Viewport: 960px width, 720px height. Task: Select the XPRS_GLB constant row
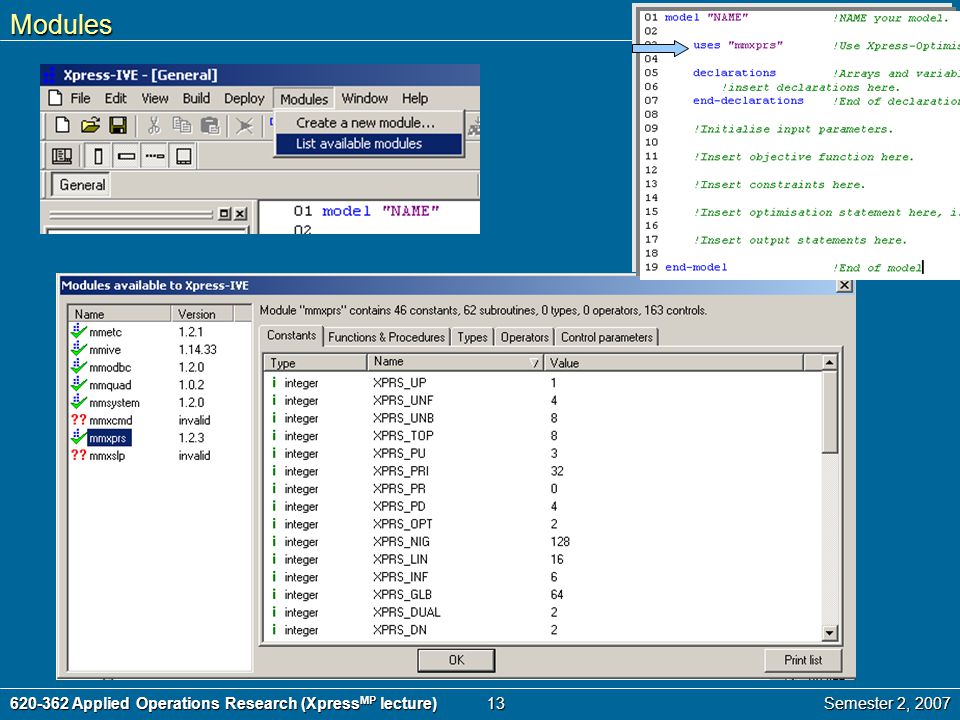[543, 595]
